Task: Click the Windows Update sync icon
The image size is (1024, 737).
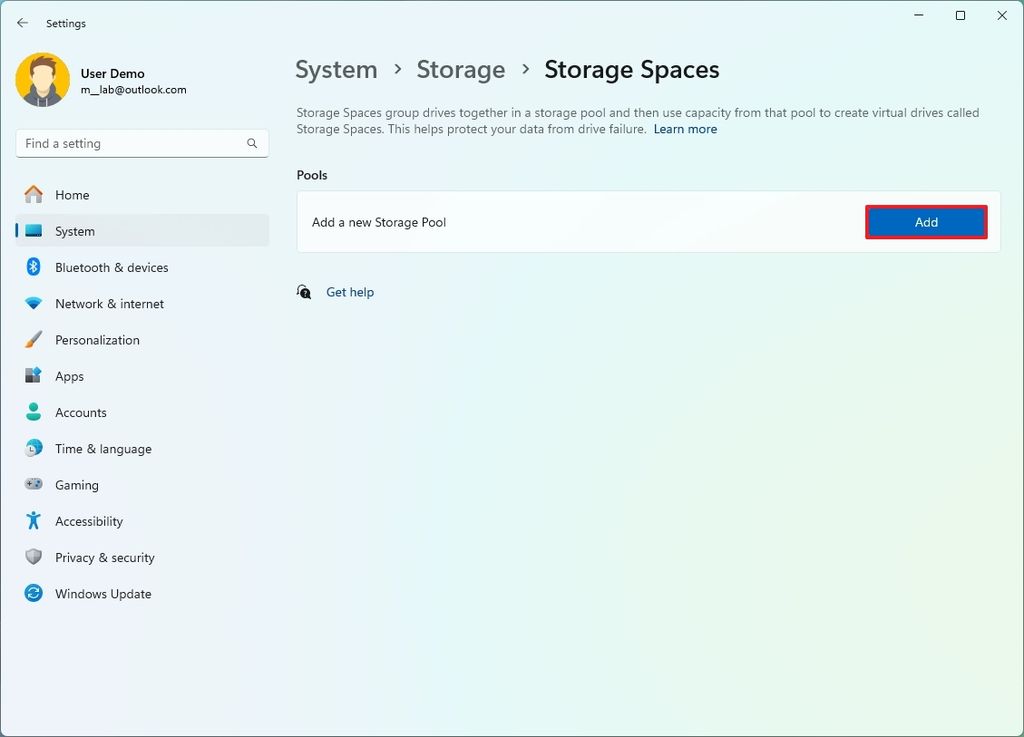Action: pos(34,594)
